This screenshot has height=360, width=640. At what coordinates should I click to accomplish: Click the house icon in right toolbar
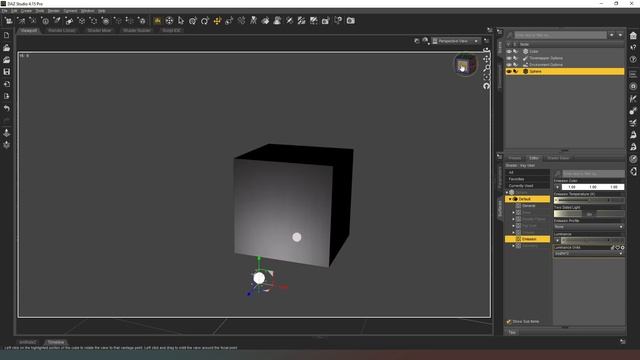(633, 36)
